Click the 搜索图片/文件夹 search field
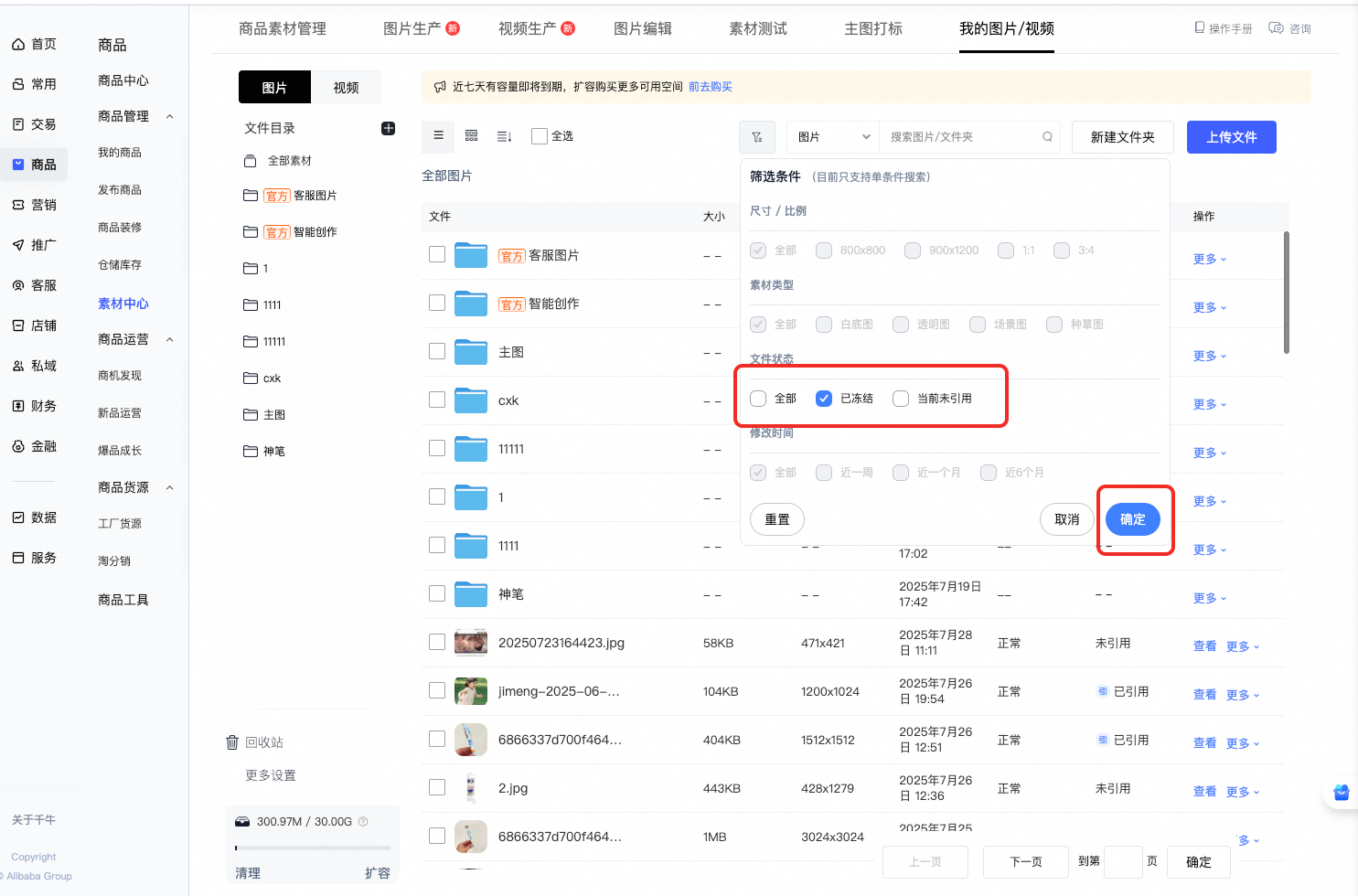Screen dimensions: 1358x896 pyautogui.click(x=960, y=137)
